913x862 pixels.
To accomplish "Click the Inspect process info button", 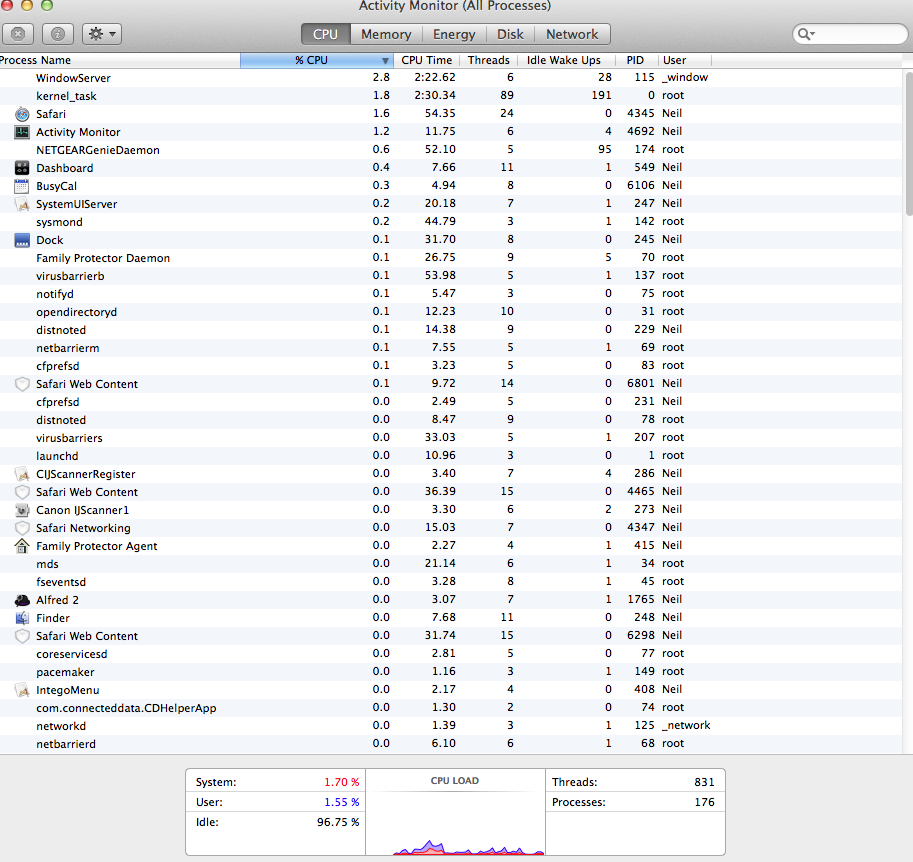I will click(x=58, y=34).
